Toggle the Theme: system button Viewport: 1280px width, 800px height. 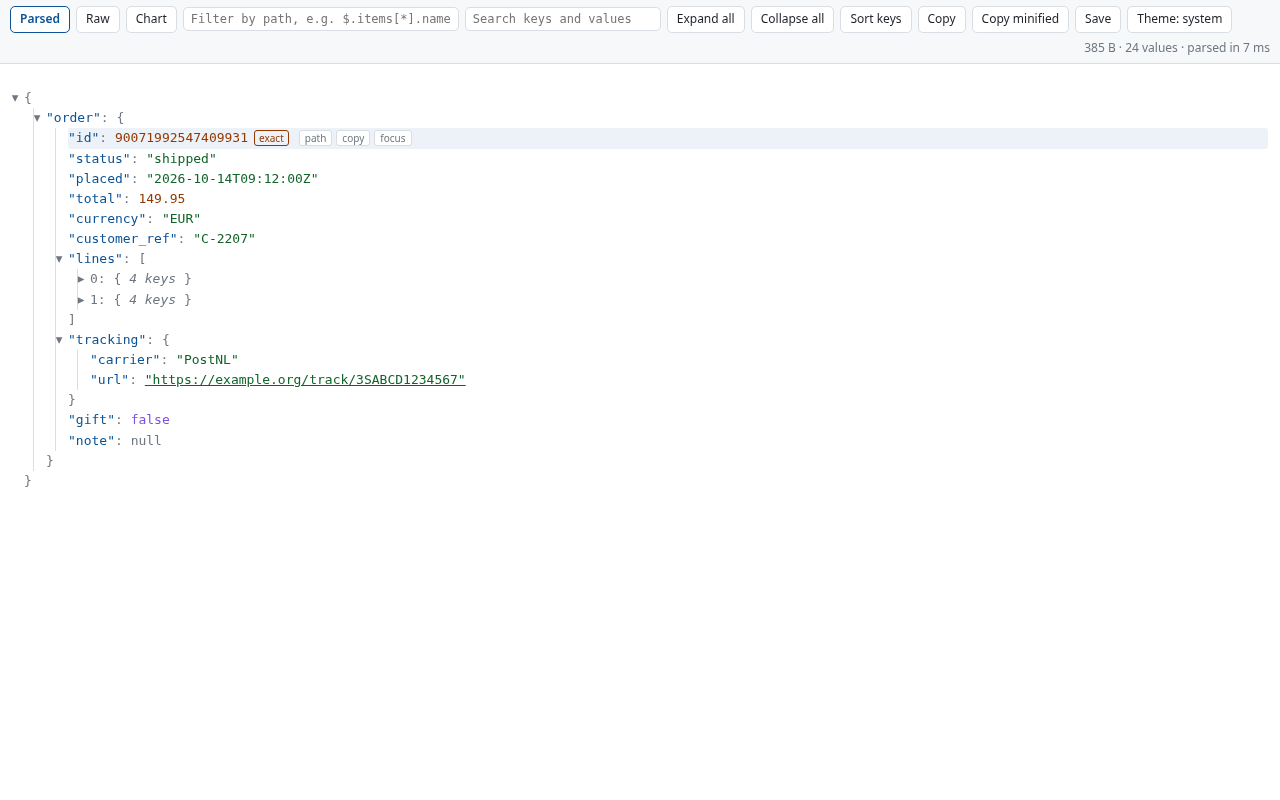pyautogui.click(x=1180, y=19)
